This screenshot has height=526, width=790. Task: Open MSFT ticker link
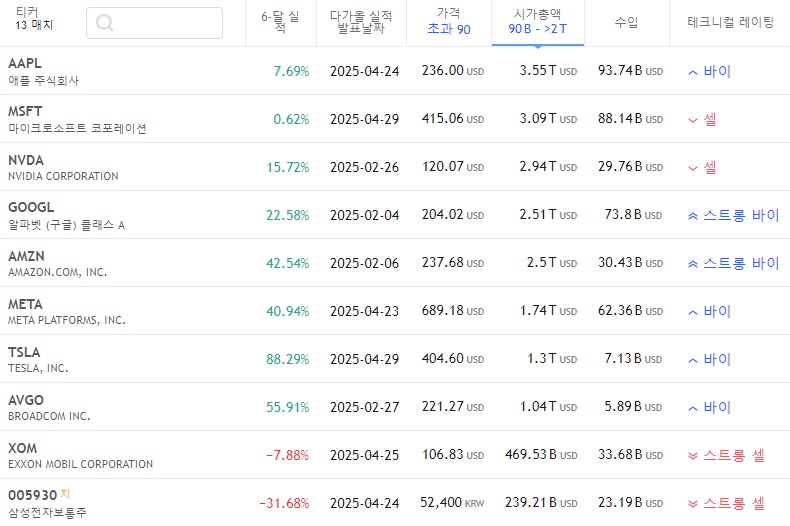point(25,111)
